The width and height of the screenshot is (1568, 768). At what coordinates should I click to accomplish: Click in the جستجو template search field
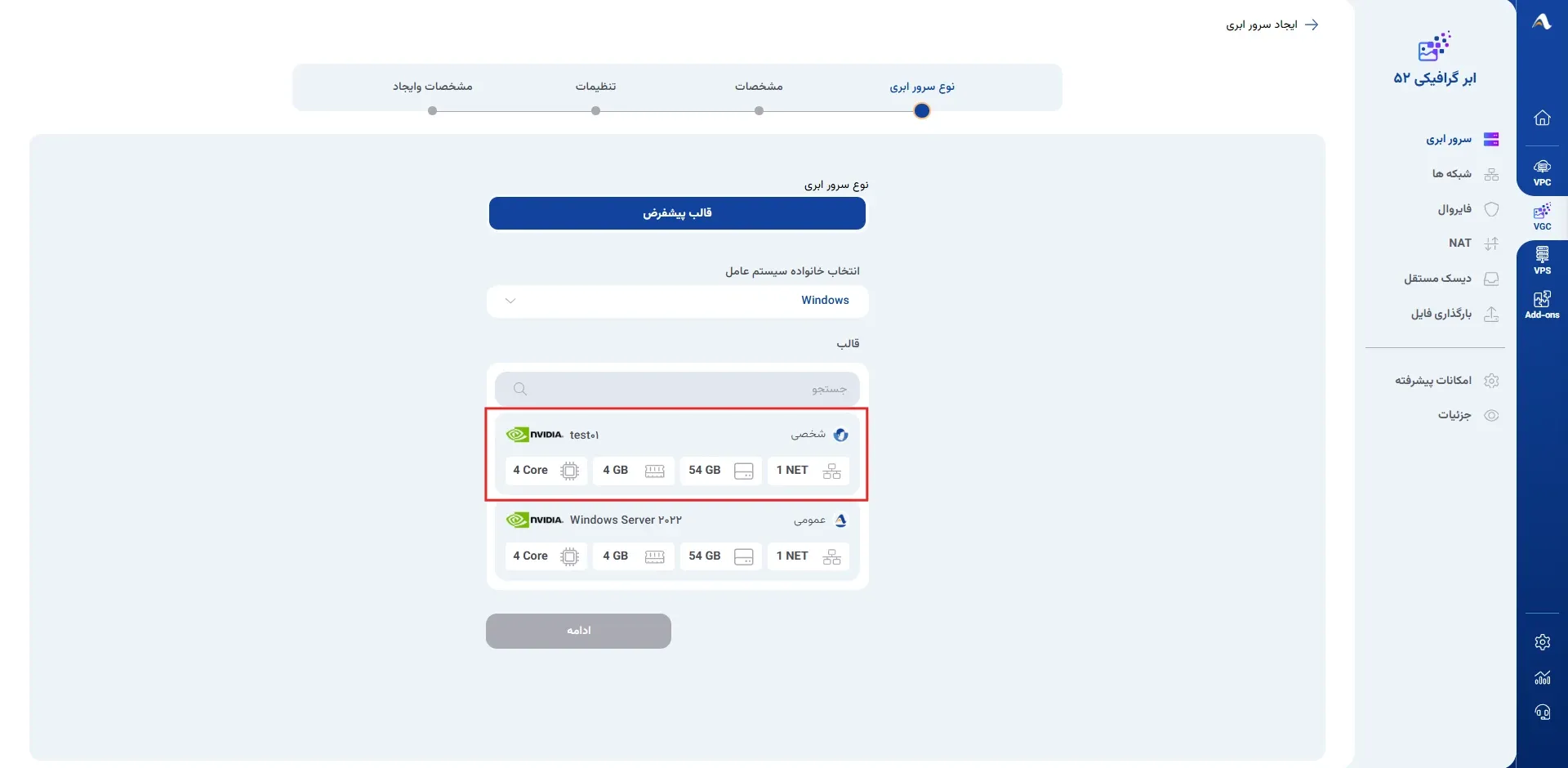coord(677,389)
